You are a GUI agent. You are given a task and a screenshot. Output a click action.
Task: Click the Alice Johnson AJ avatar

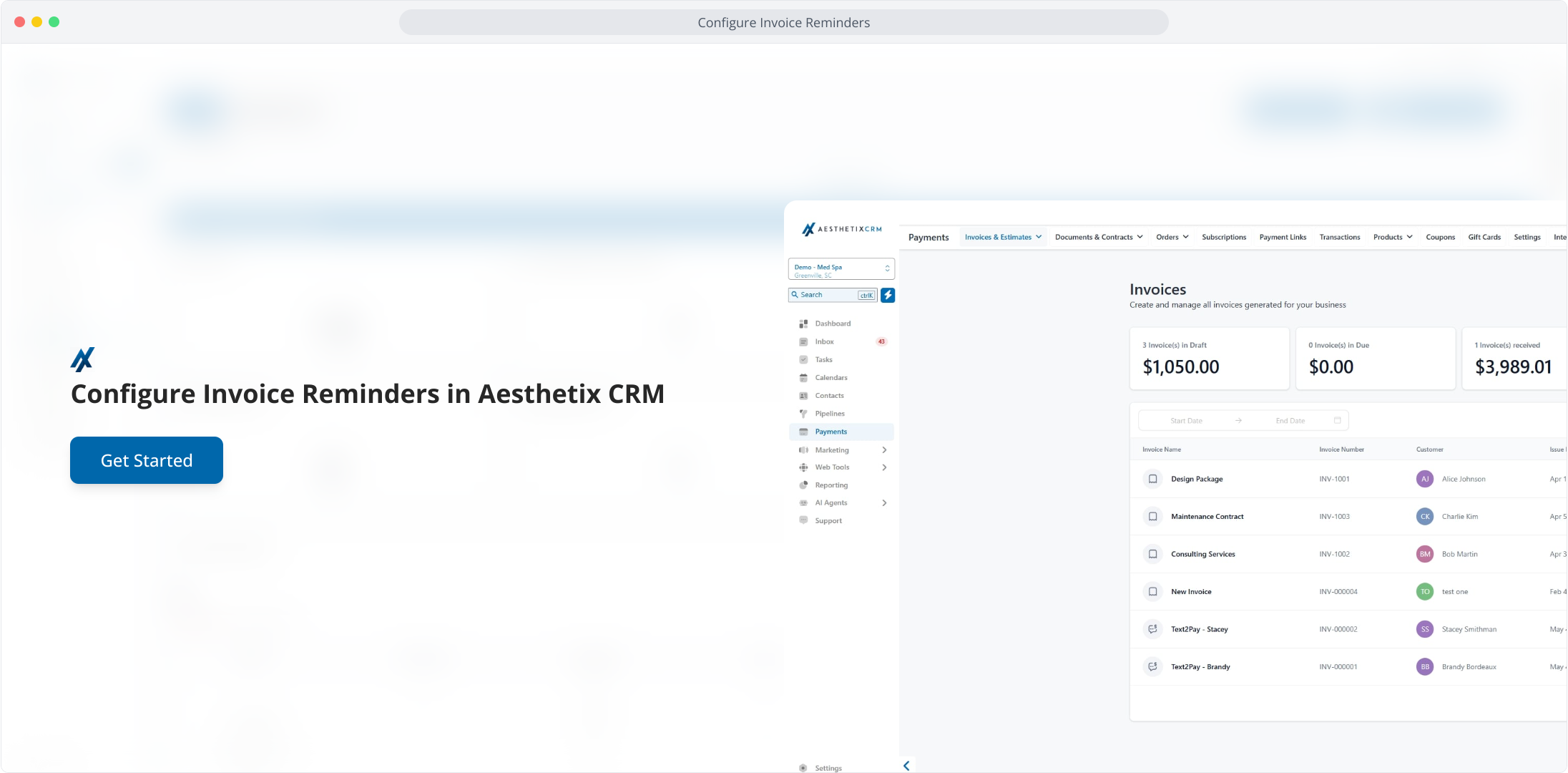click(x=1424, y=479)
